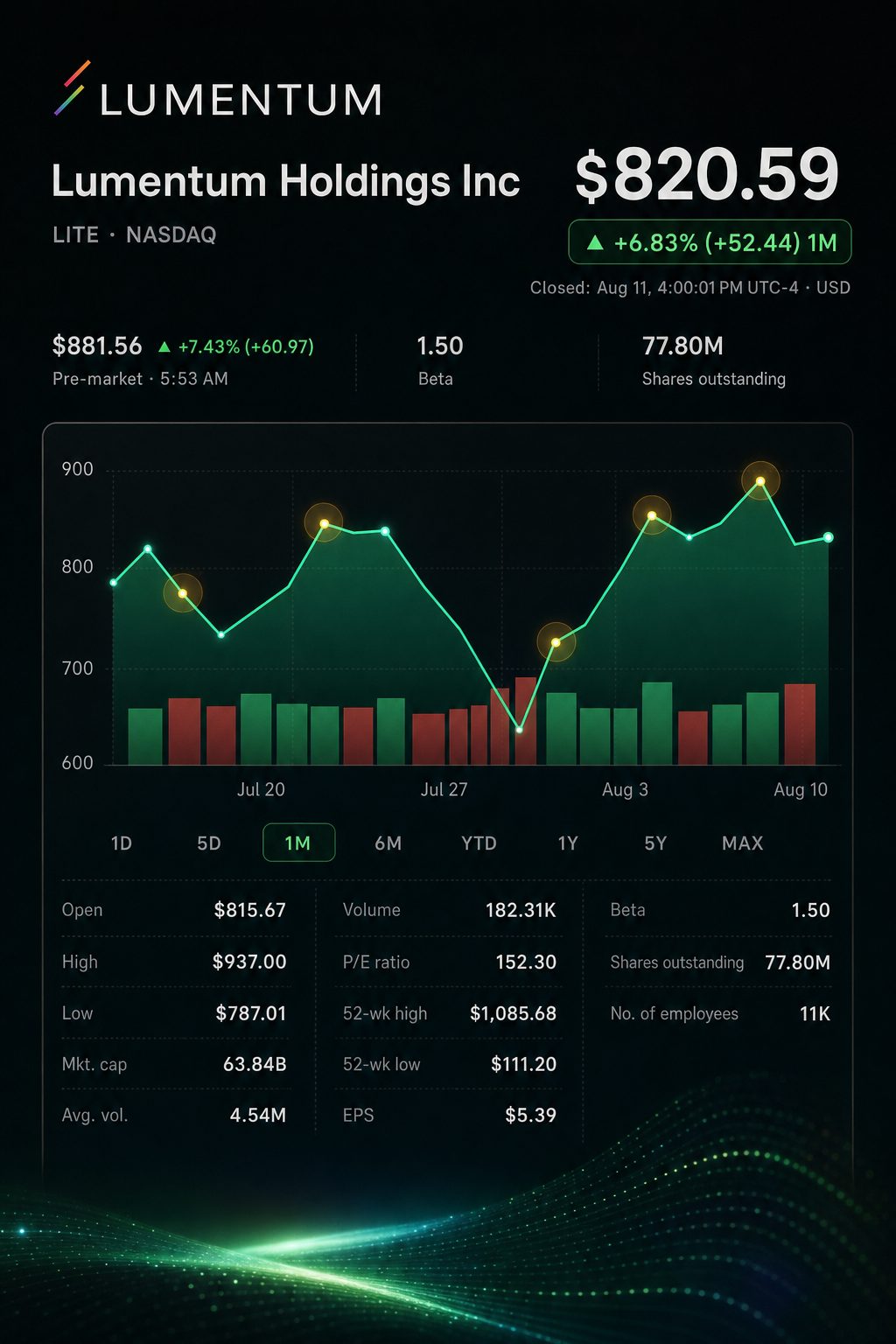Click the Avg. vol. value 4.54M
896x1344 pixels.
(x=258, y=1115)
